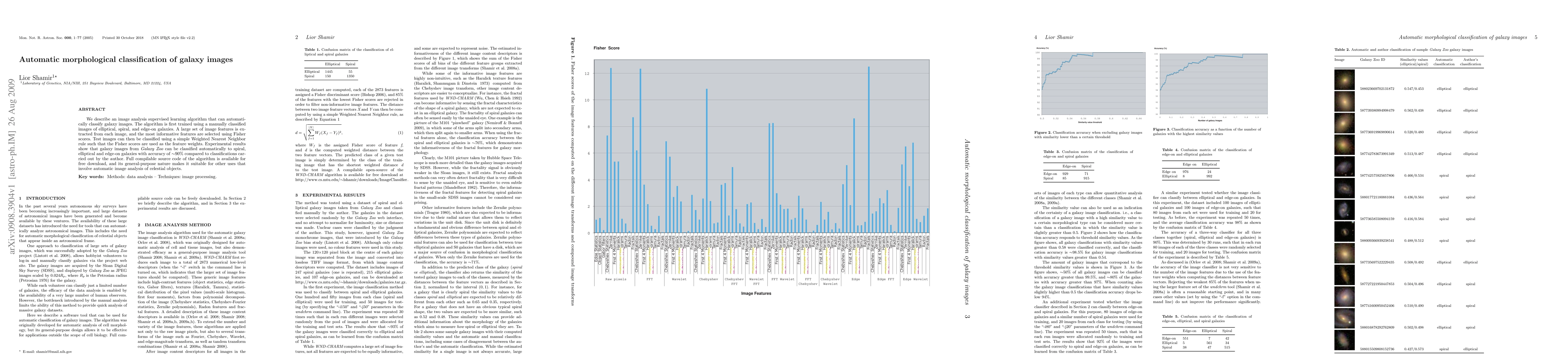
Task: Select the galaxy image beside 587739380994998479
Action: [x=1344, y=101]
